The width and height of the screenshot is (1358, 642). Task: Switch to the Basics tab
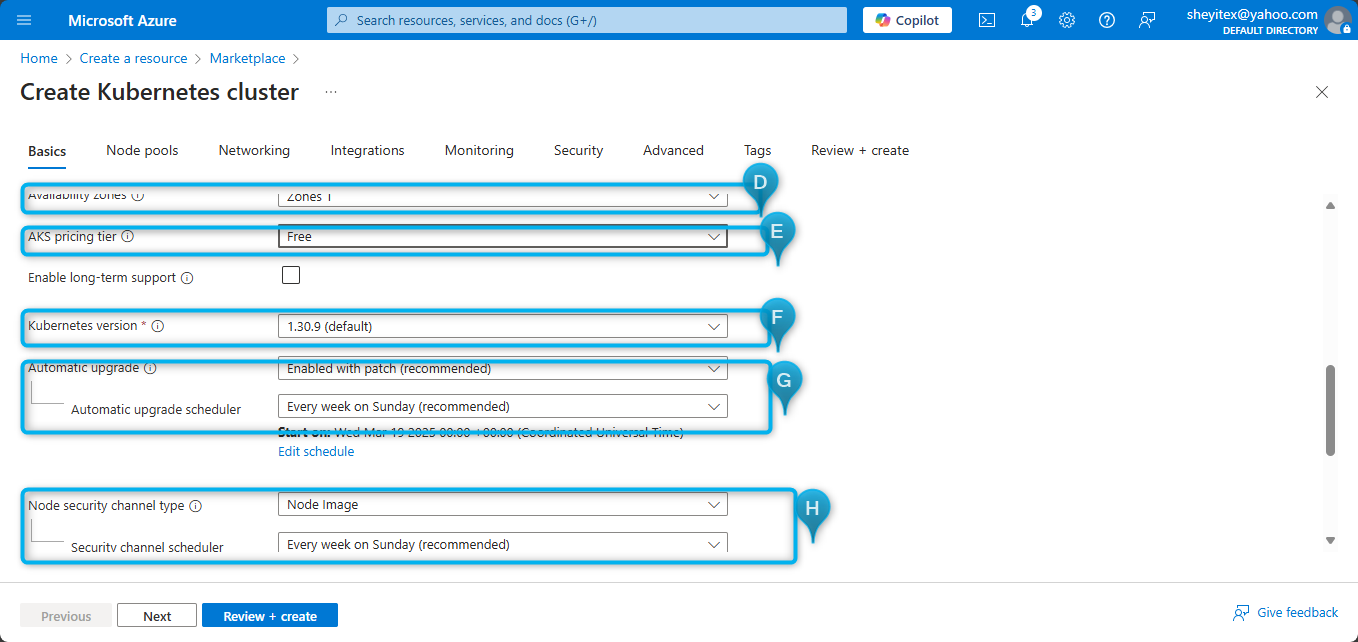pos(47,151)
